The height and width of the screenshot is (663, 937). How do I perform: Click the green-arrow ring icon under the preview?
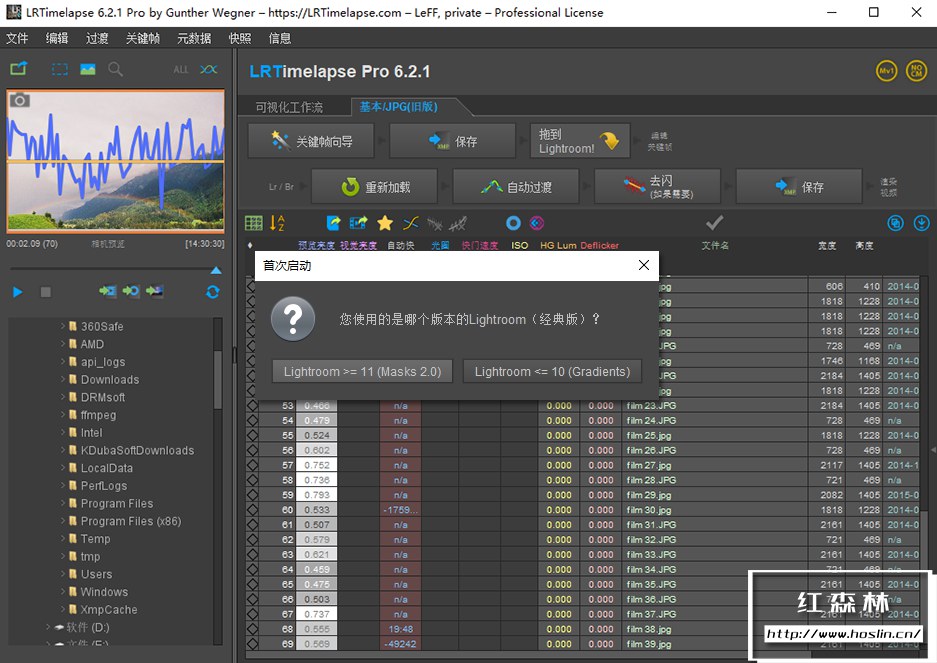[131, 291]
